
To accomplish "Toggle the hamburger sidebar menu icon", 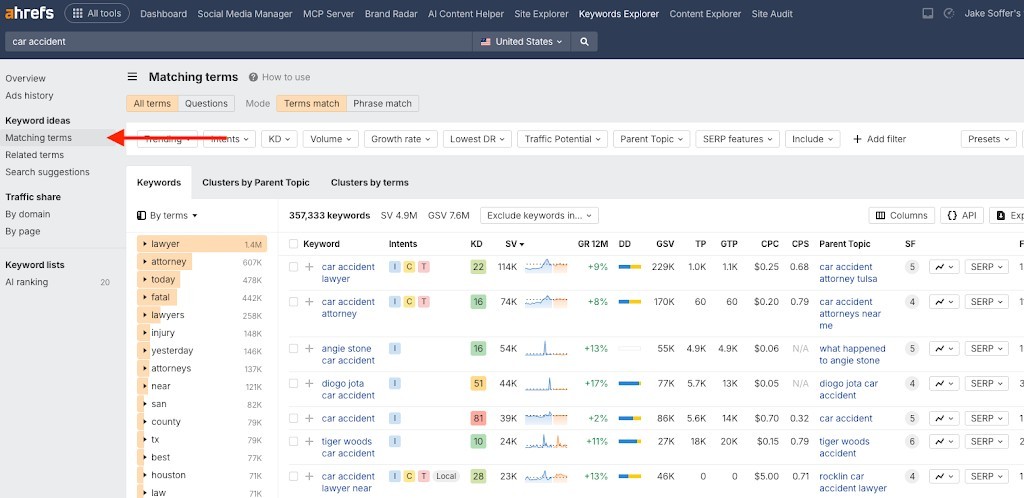I will (132, 77).
